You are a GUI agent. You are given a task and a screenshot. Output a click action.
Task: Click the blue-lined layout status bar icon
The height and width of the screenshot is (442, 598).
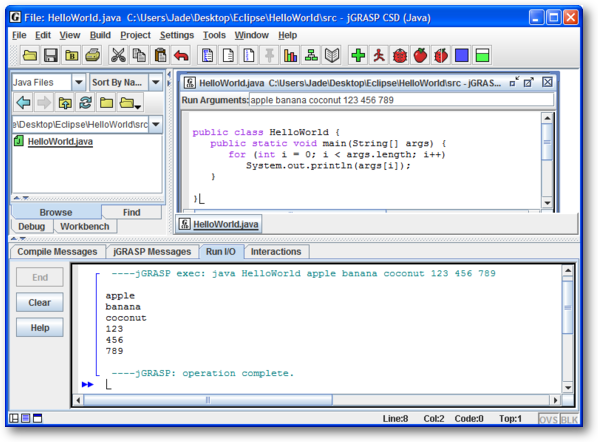point(26,418)
